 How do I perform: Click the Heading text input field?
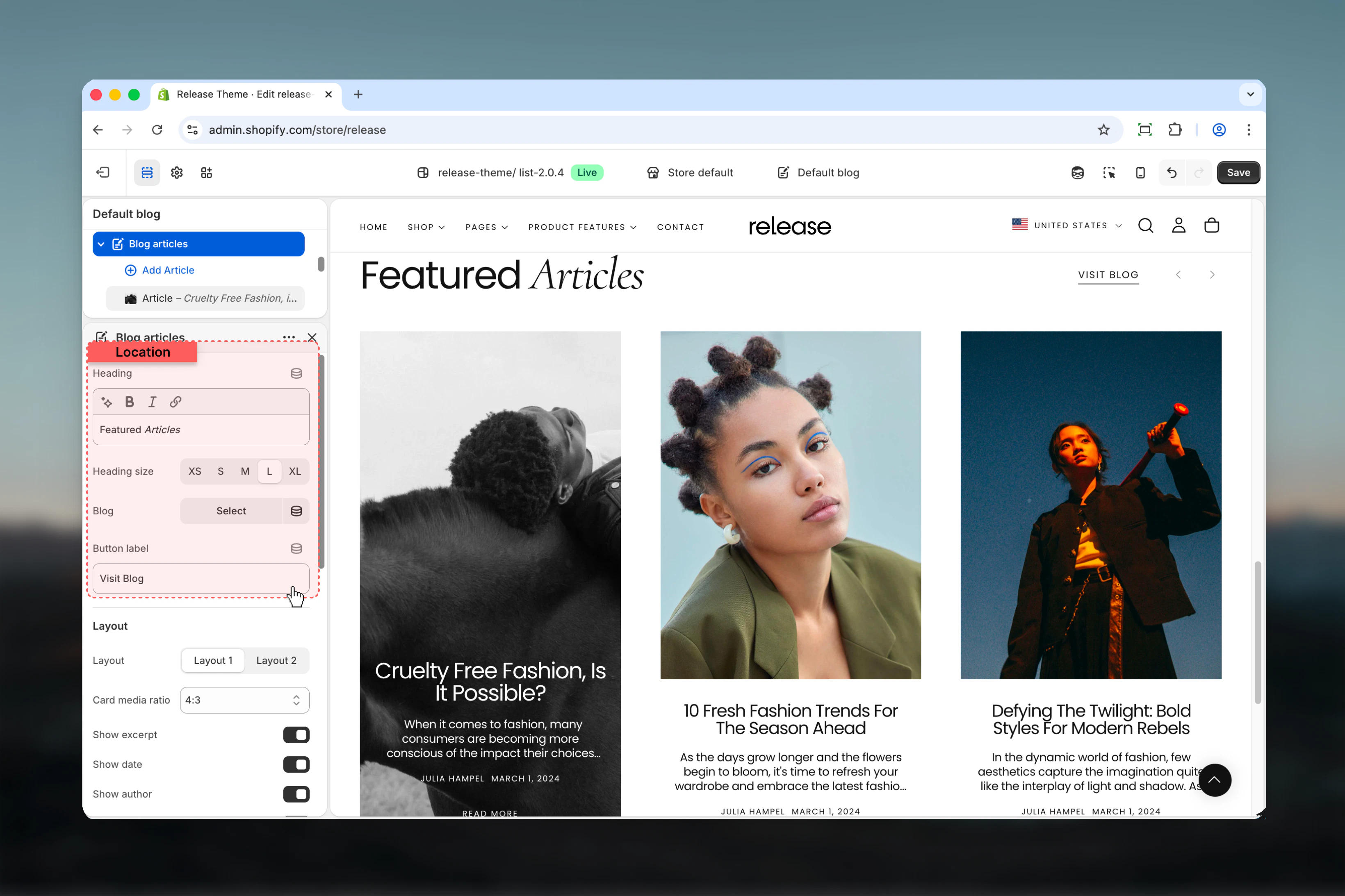pos(201,430)
